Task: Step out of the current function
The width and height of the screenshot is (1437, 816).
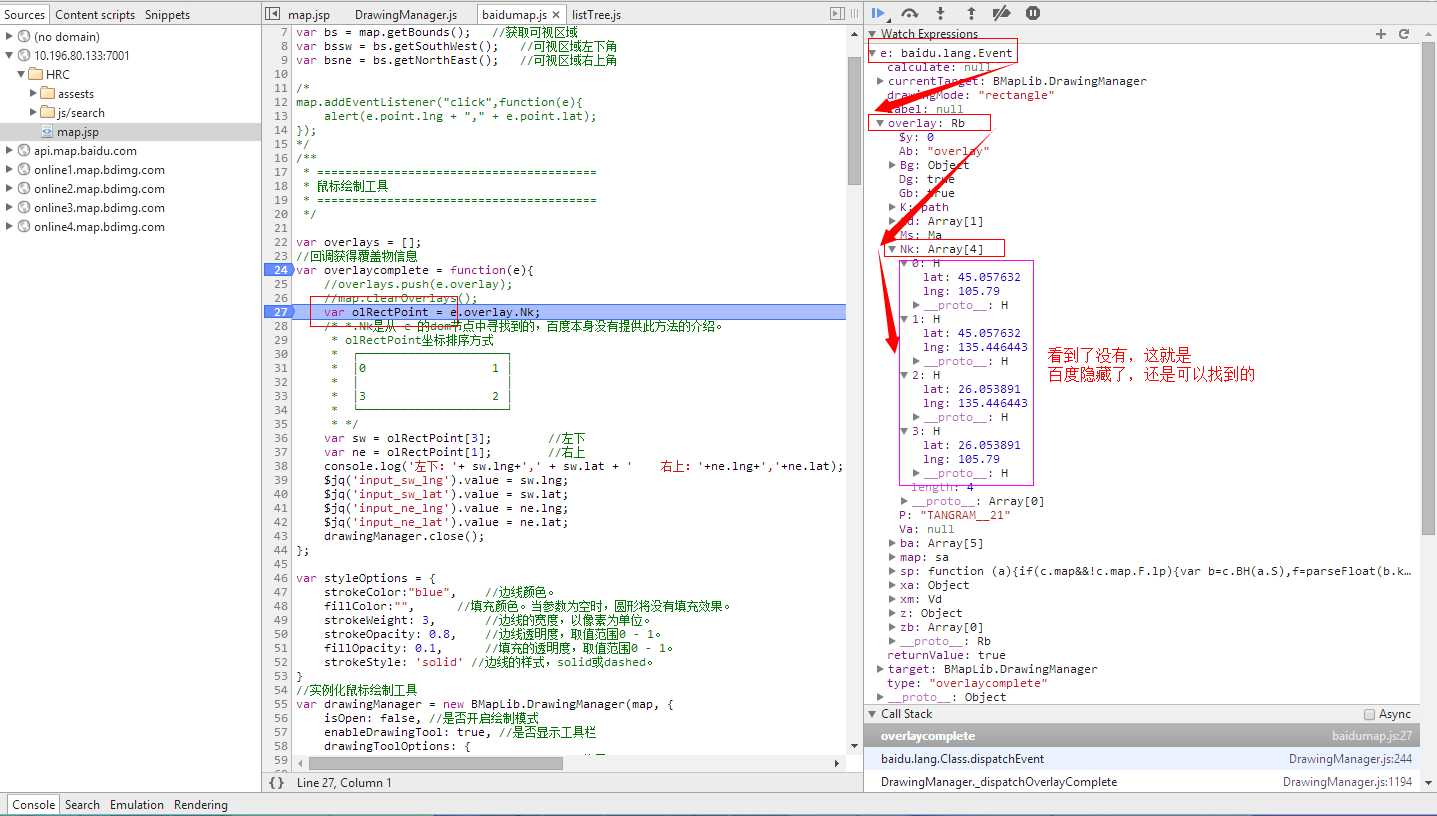Action: click(970, 13)
